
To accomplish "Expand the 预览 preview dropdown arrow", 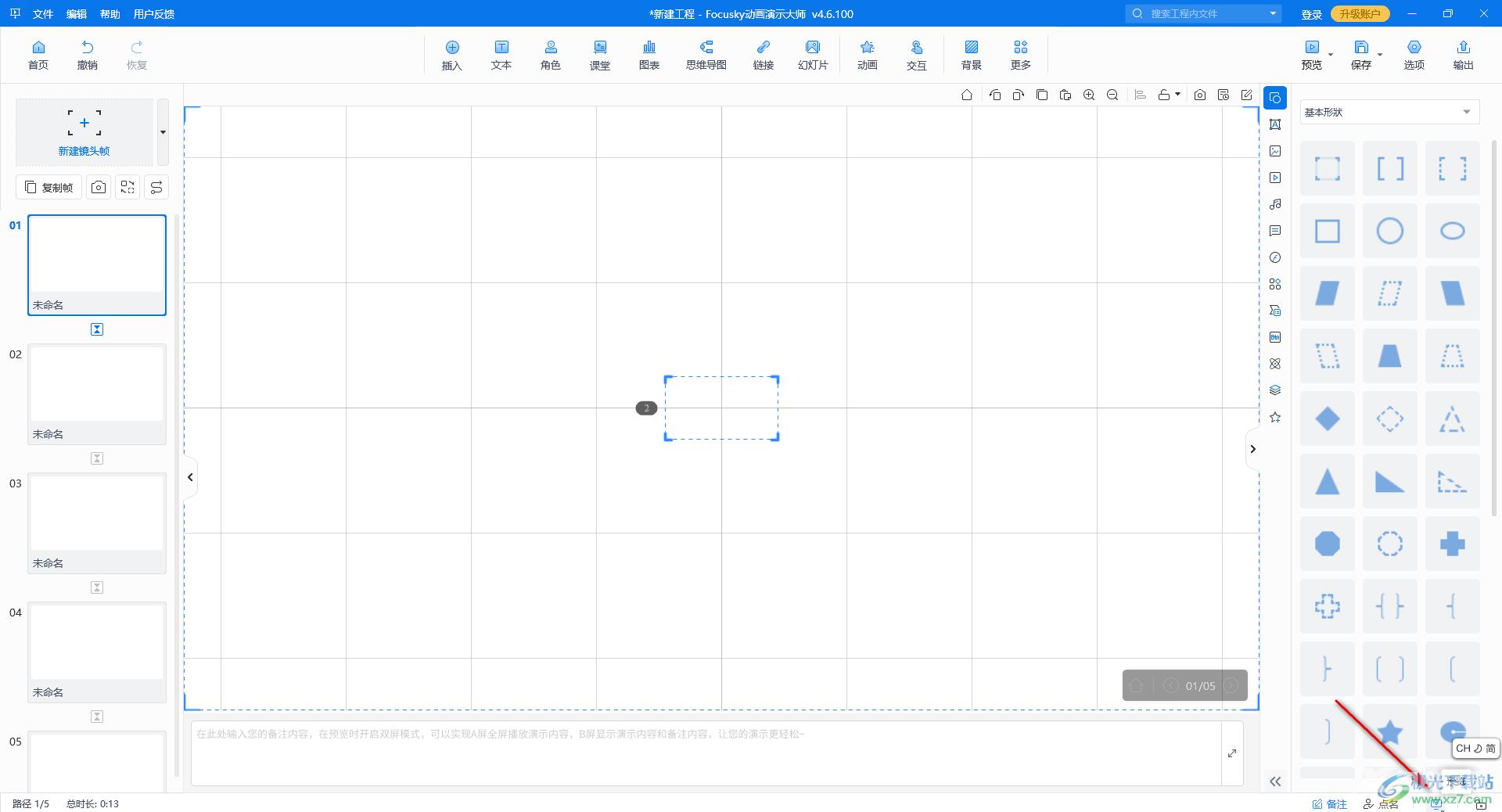I will tap(1331, 56).
